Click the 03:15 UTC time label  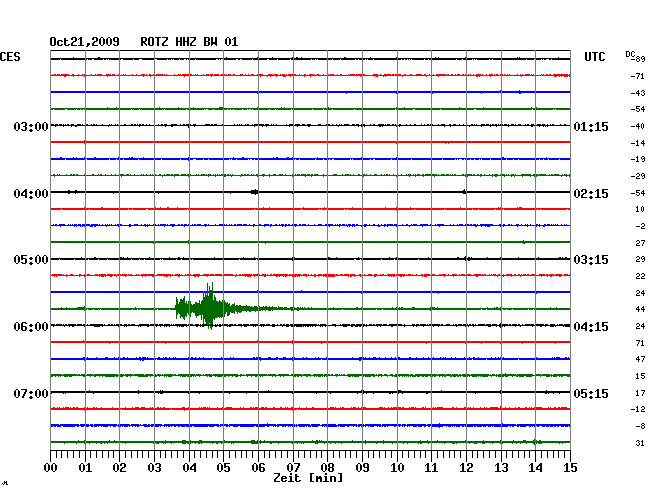pyautogui.click(x=591, y=260)
